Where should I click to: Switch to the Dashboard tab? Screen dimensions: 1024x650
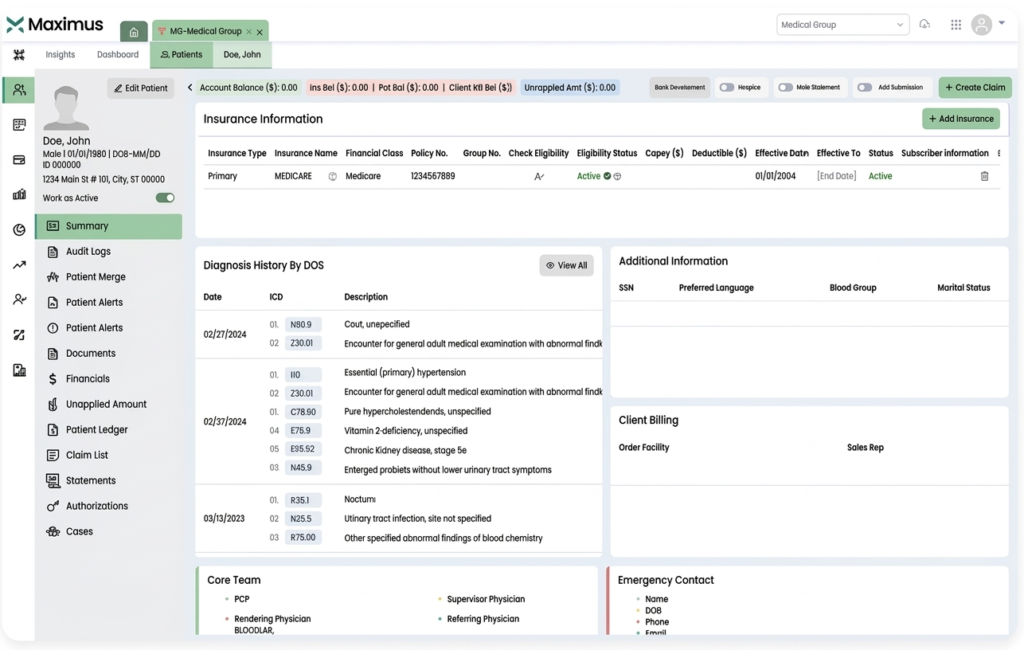(118, 55)
